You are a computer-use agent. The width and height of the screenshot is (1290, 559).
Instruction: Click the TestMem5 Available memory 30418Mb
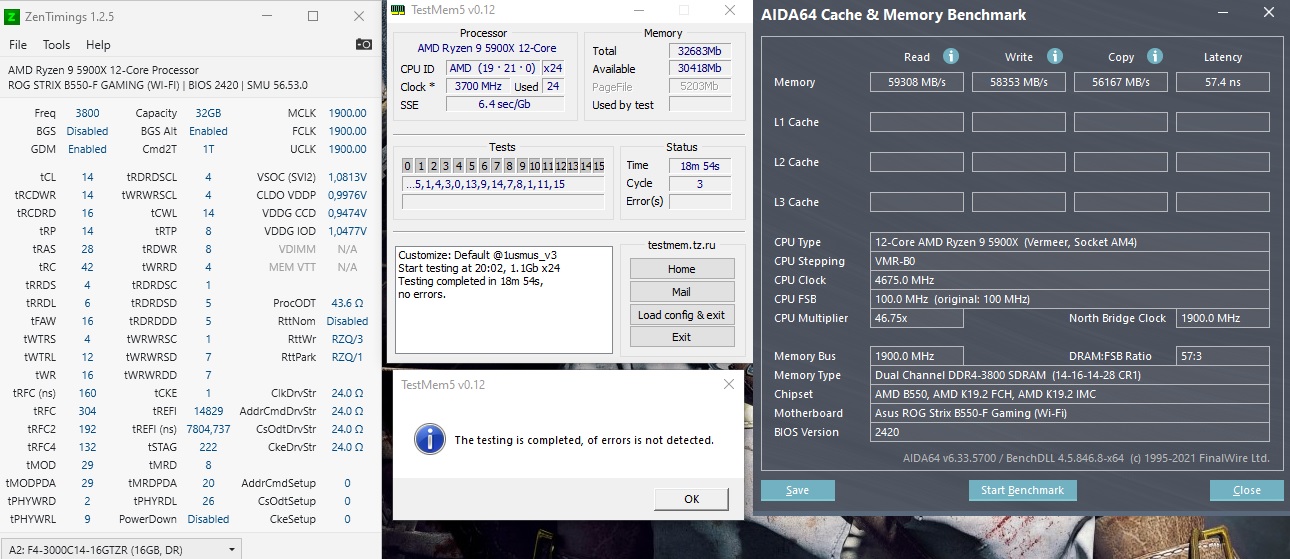pos(699,68)
